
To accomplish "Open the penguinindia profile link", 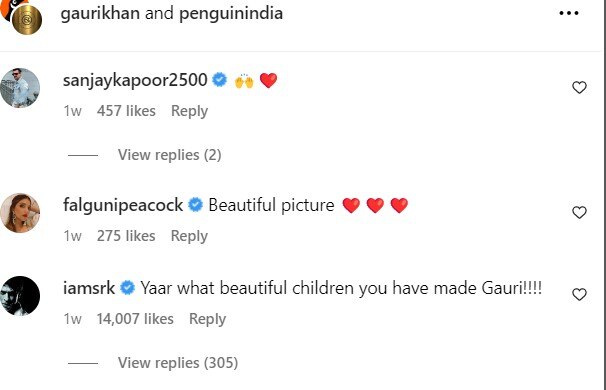I will coord(231,14).
